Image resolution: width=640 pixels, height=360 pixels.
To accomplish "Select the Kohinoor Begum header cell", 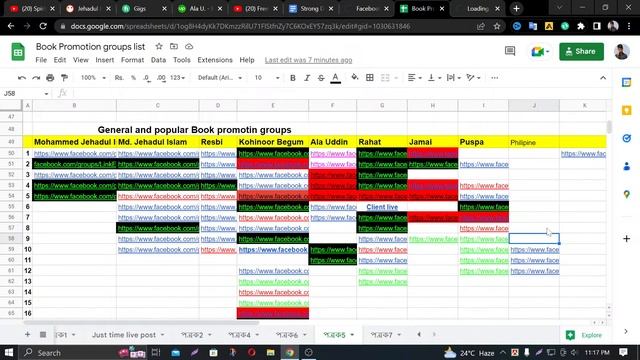I will [273, 142].
